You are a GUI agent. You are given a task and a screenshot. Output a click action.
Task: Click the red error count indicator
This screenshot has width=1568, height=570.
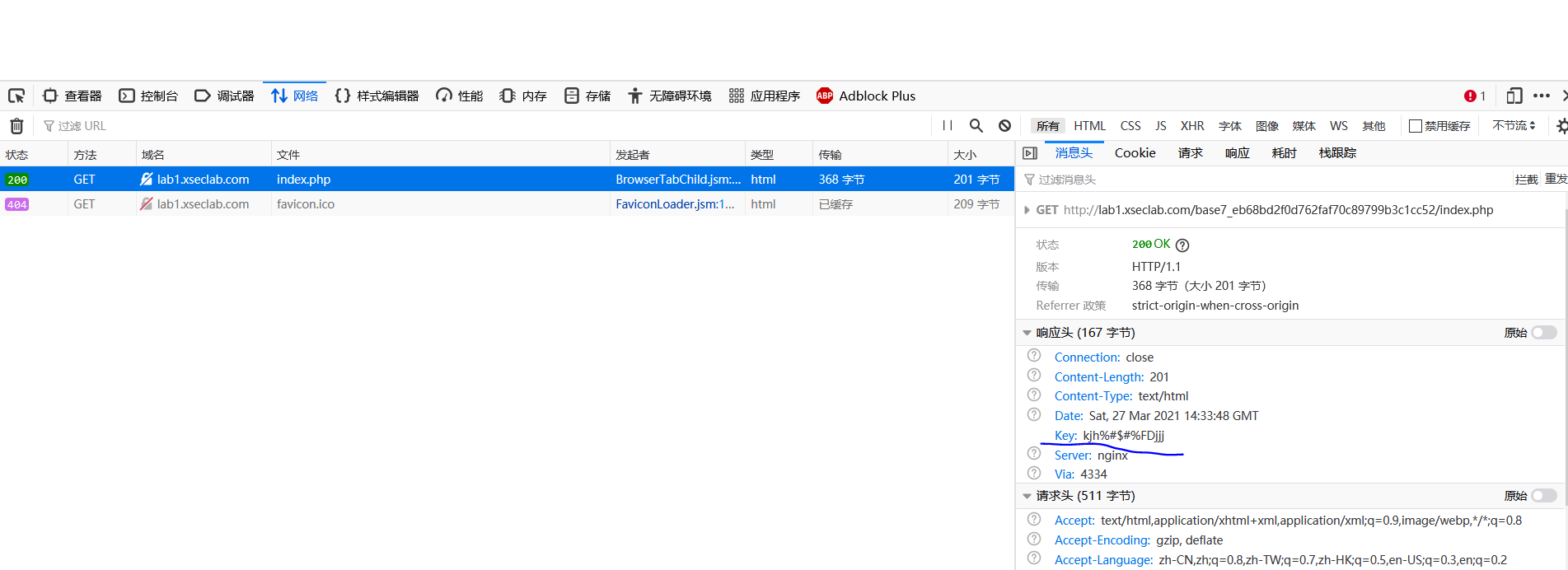click(1475, 96)
